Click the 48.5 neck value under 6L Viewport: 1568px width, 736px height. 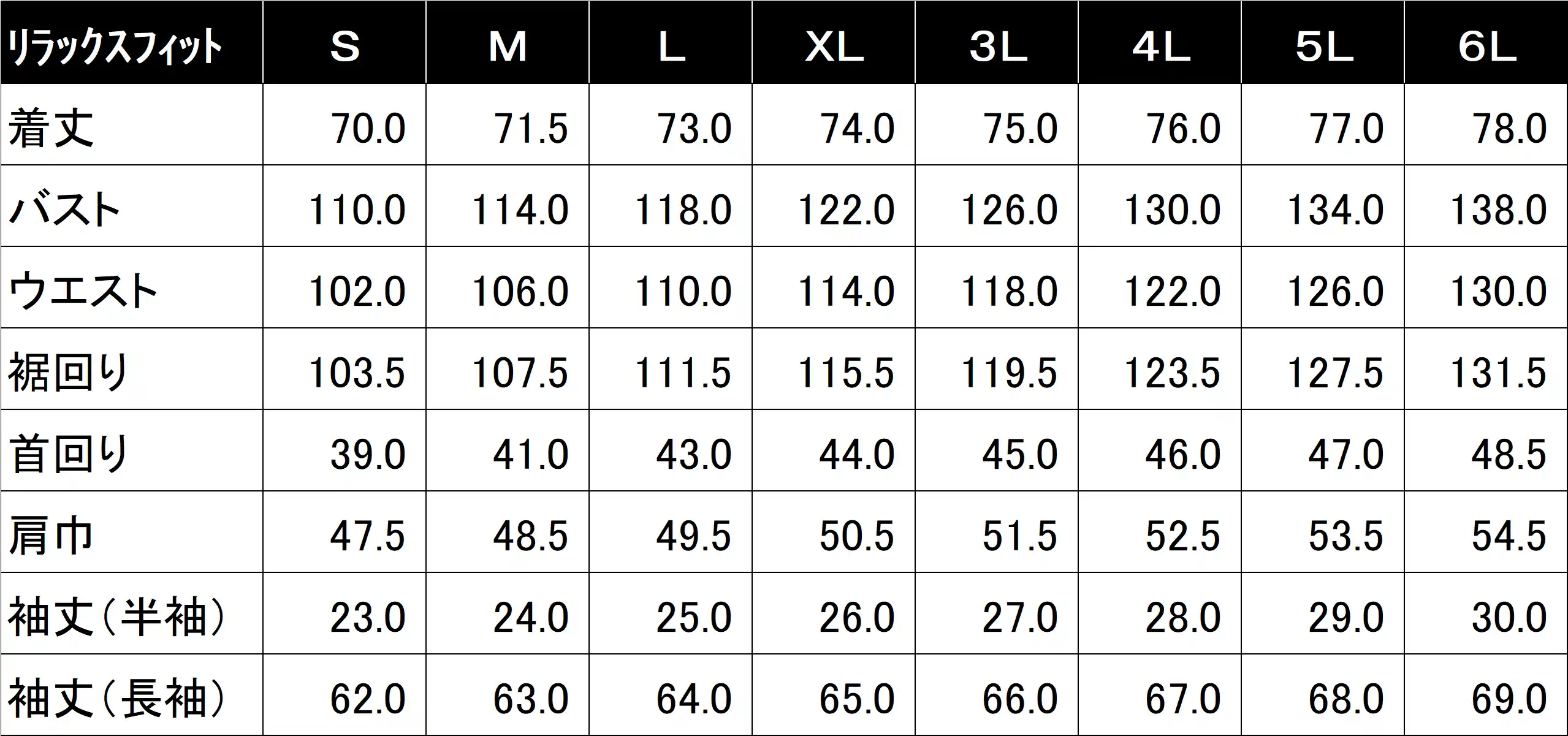1486,450
